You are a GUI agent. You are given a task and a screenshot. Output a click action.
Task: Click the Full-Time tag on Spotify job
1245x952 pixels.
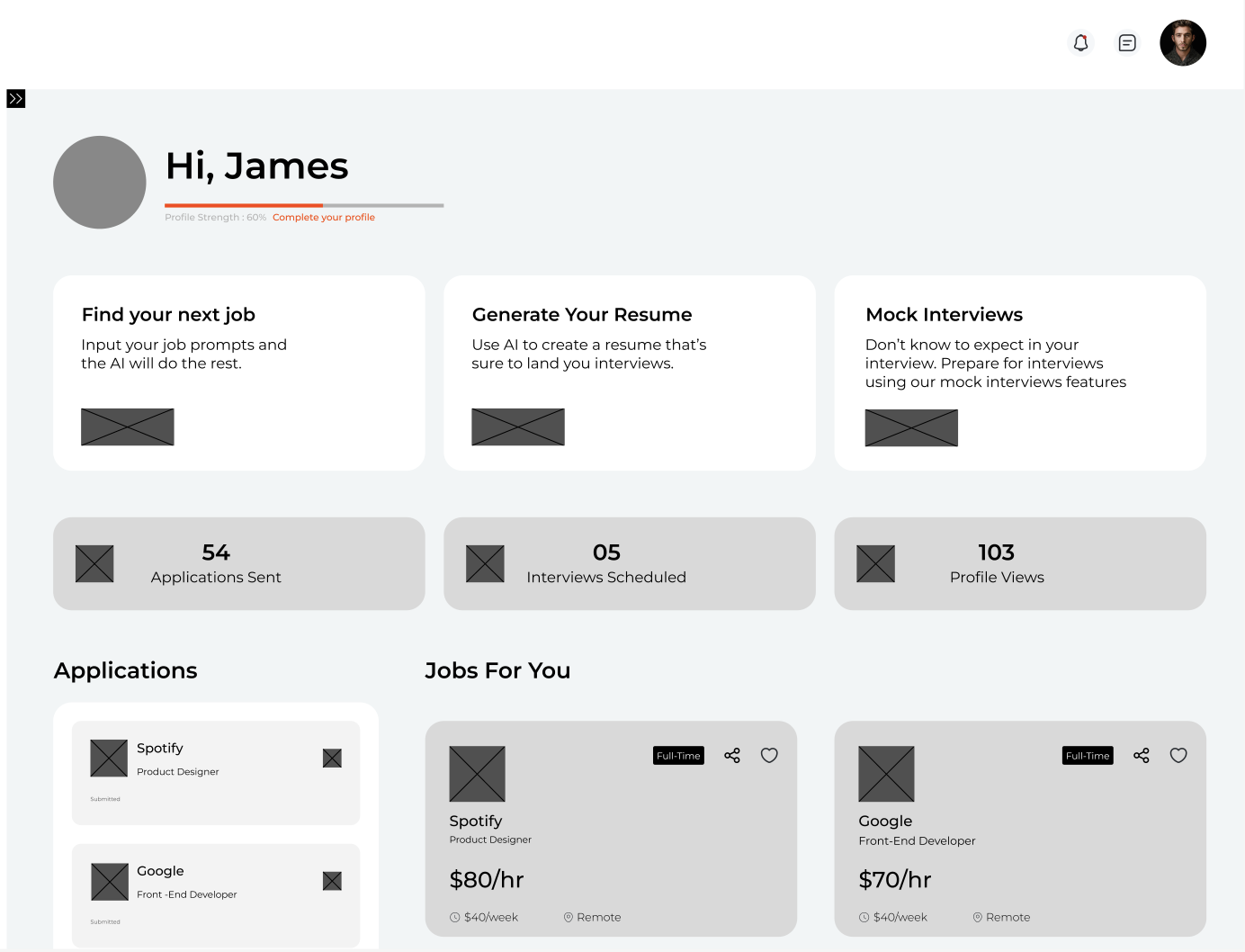point(678,756)
